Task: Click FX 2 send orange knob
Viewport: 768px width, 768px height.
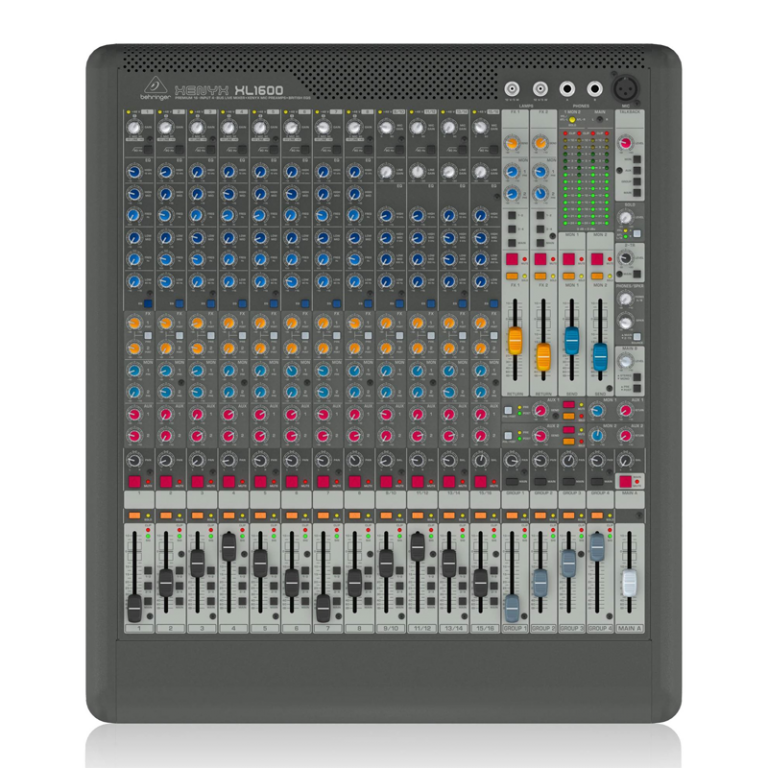Action: 540,144
